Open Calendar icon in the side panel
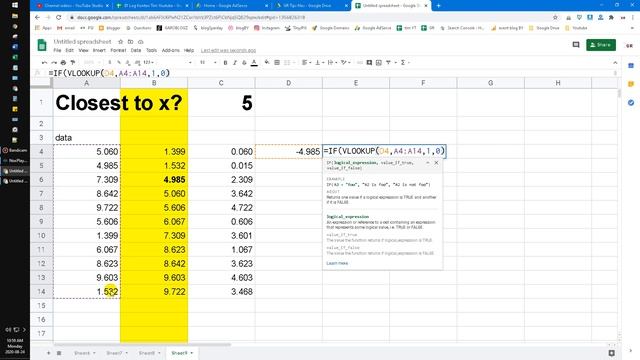This screenshot has width=640, height=360. (x=631, y=66)
